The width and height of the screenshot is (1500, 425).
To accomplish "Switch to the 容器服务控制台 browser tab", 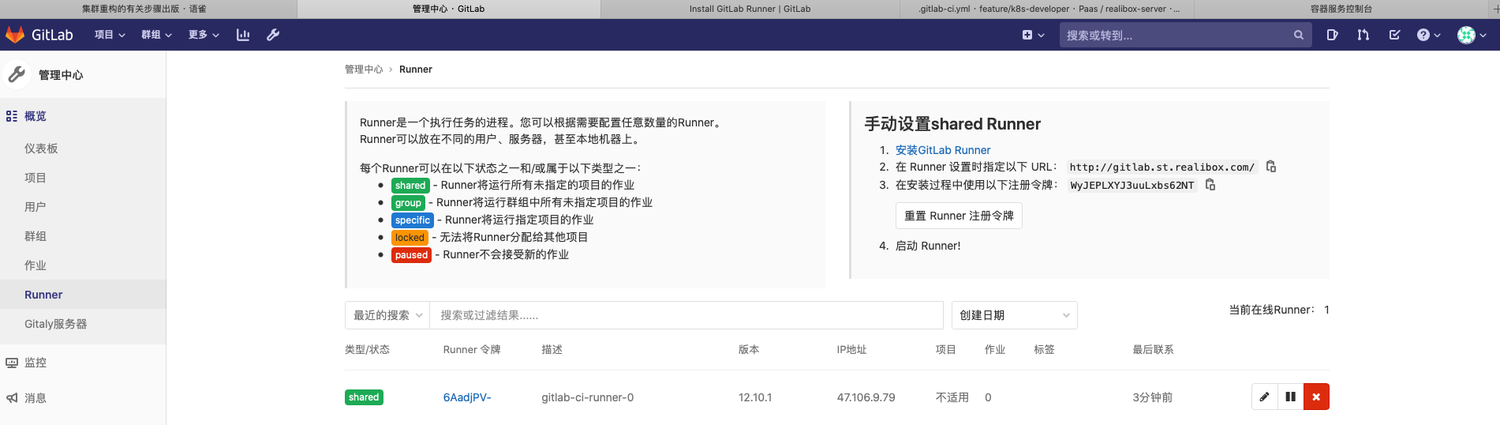I will point(1341,9).
